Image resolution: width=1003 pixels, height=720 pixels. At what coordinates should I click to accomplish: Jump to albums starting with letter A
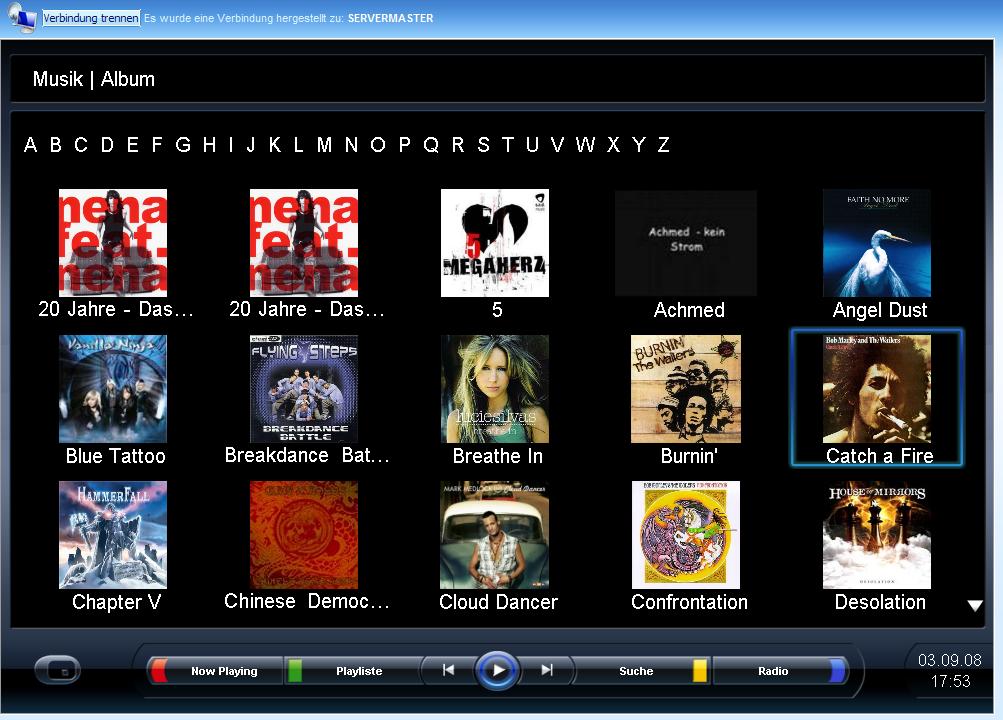pyautogui.click(x=30, y=145)
